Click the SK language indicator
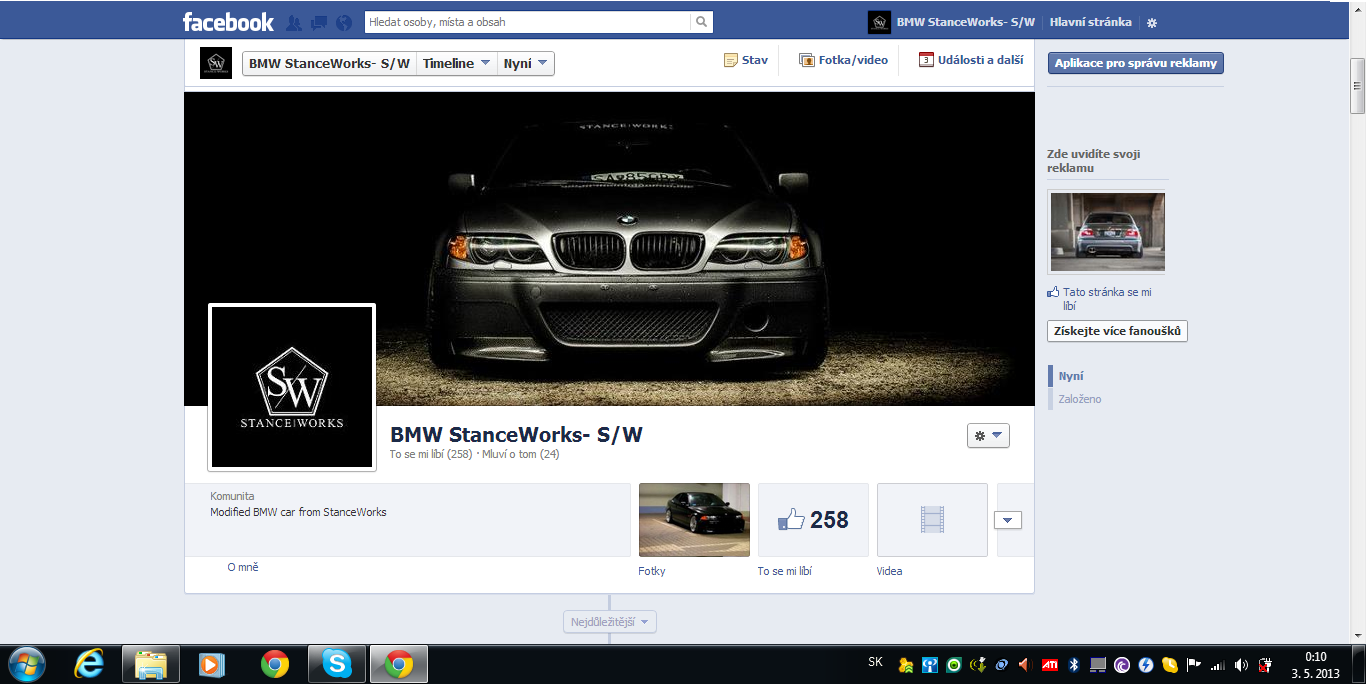 coord(876,662)
